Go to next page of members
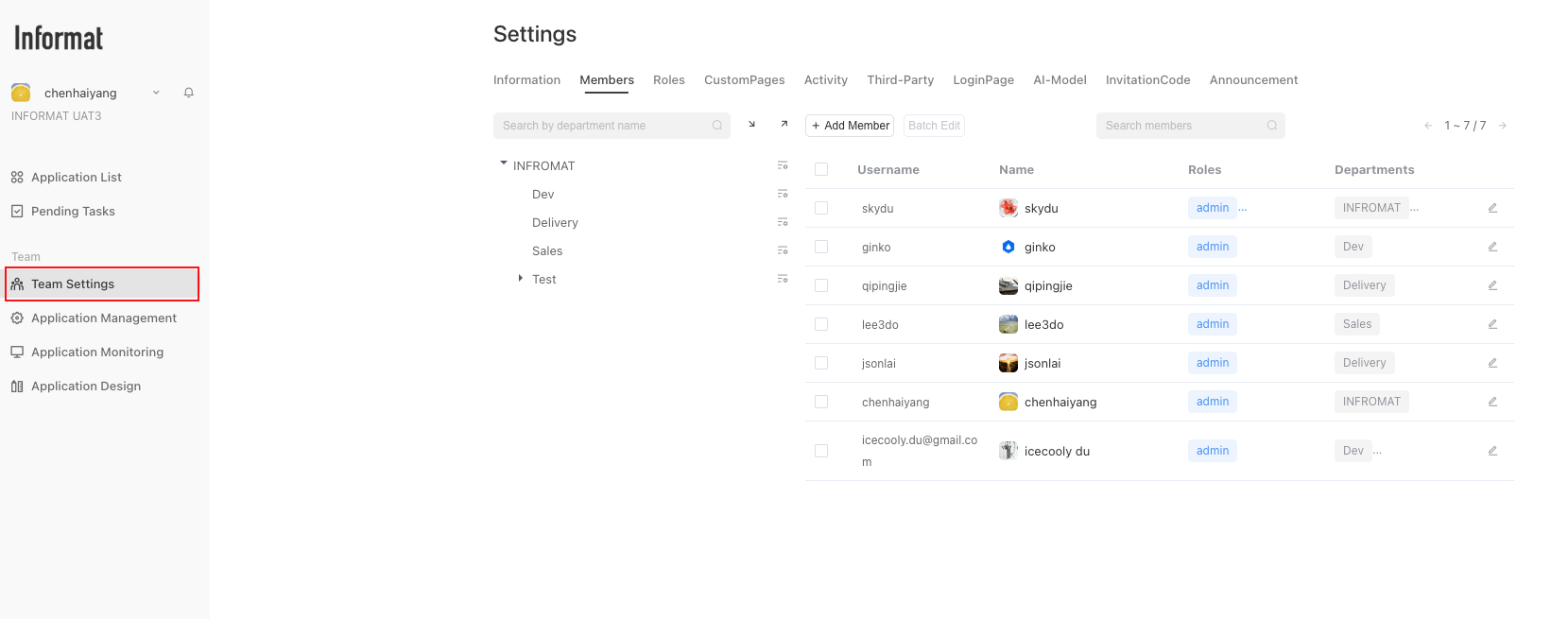The width and height of the screenshot is (1568, 619). click(x=1503, y=126)
